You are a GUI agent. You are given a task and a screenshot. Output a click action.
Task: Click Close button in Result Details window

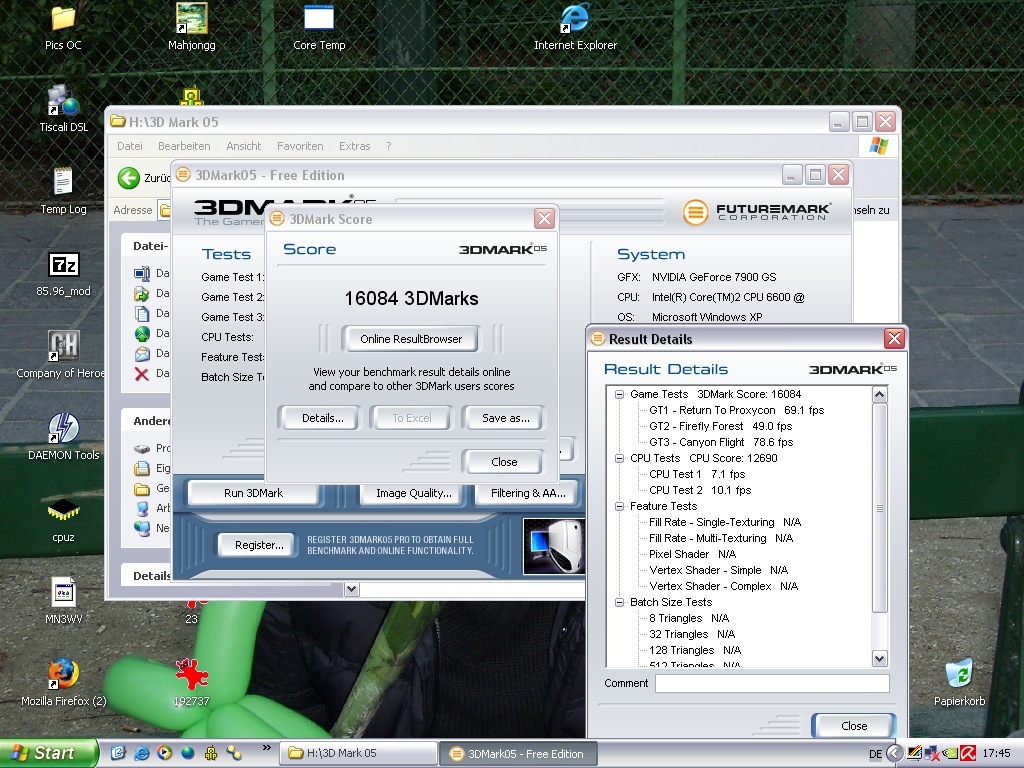(x=854, y=726)
